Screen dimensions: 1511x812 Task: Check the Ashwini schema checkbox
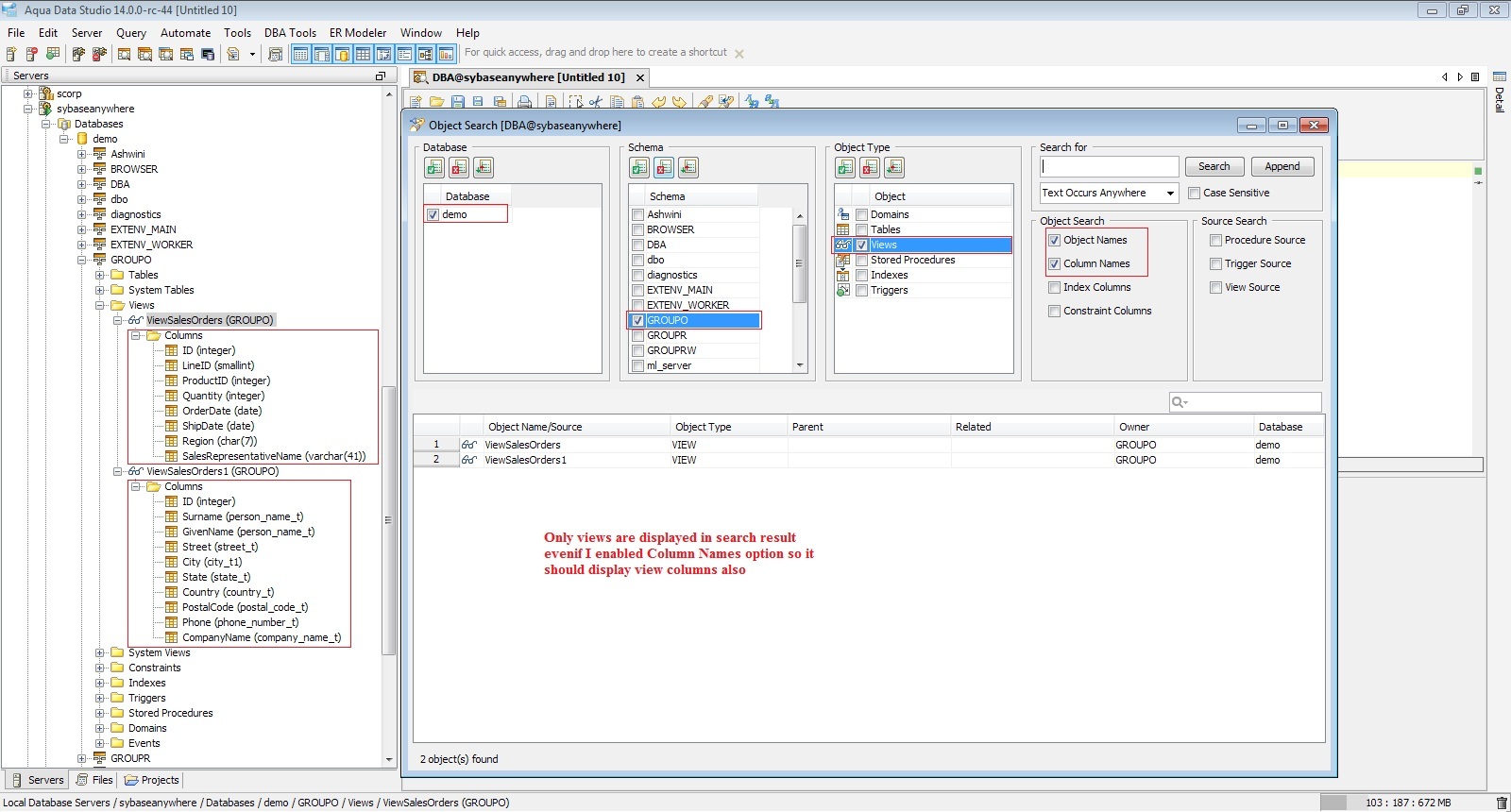(x=638, y=214)
